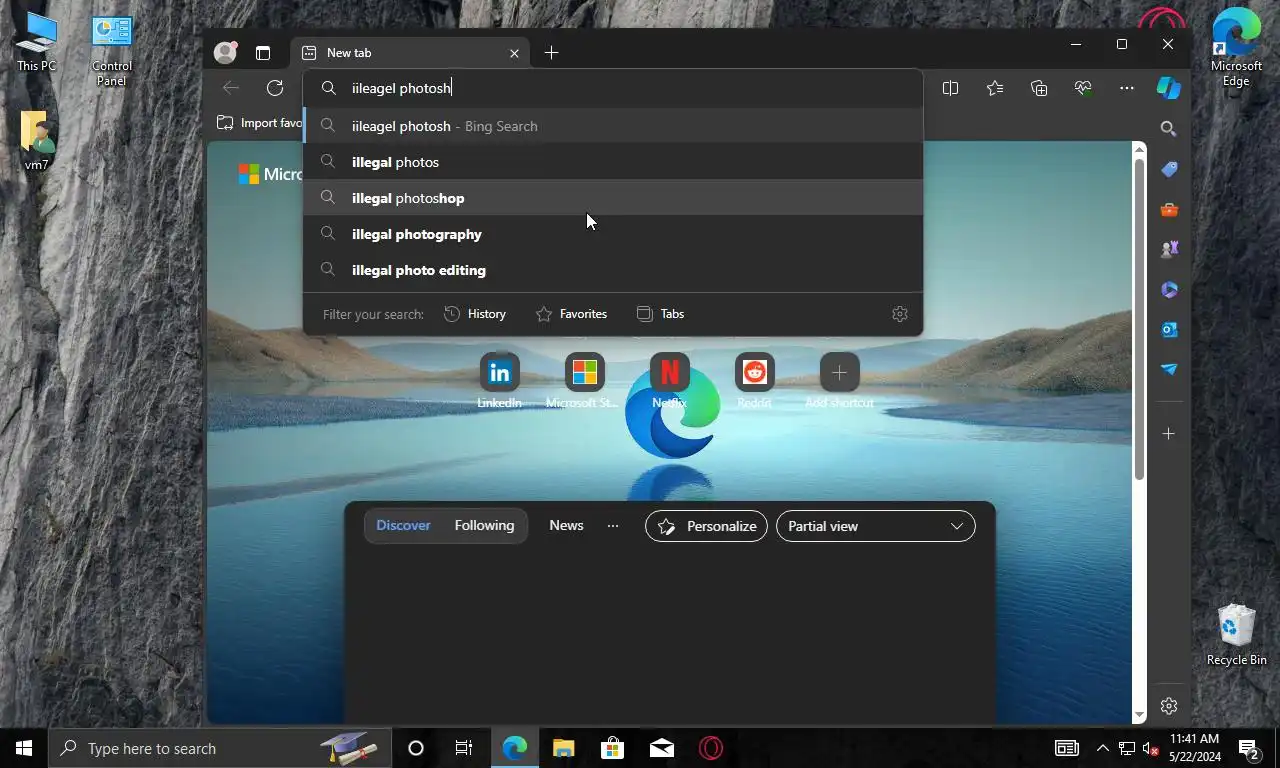Click the sidebar Search icon

[x=1168, y=129]
